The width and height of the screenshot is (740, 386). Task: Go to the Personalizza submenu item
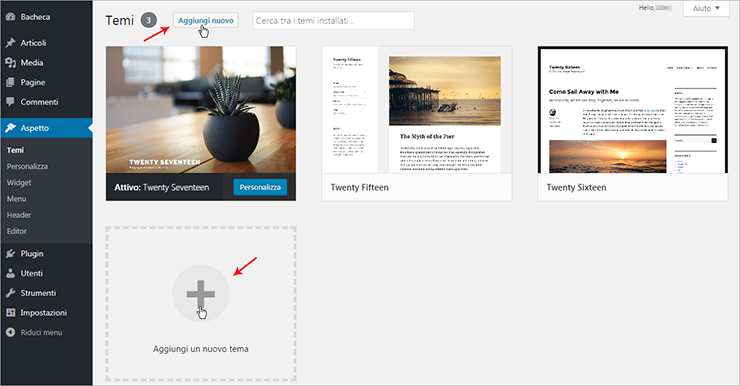[27, 166]
